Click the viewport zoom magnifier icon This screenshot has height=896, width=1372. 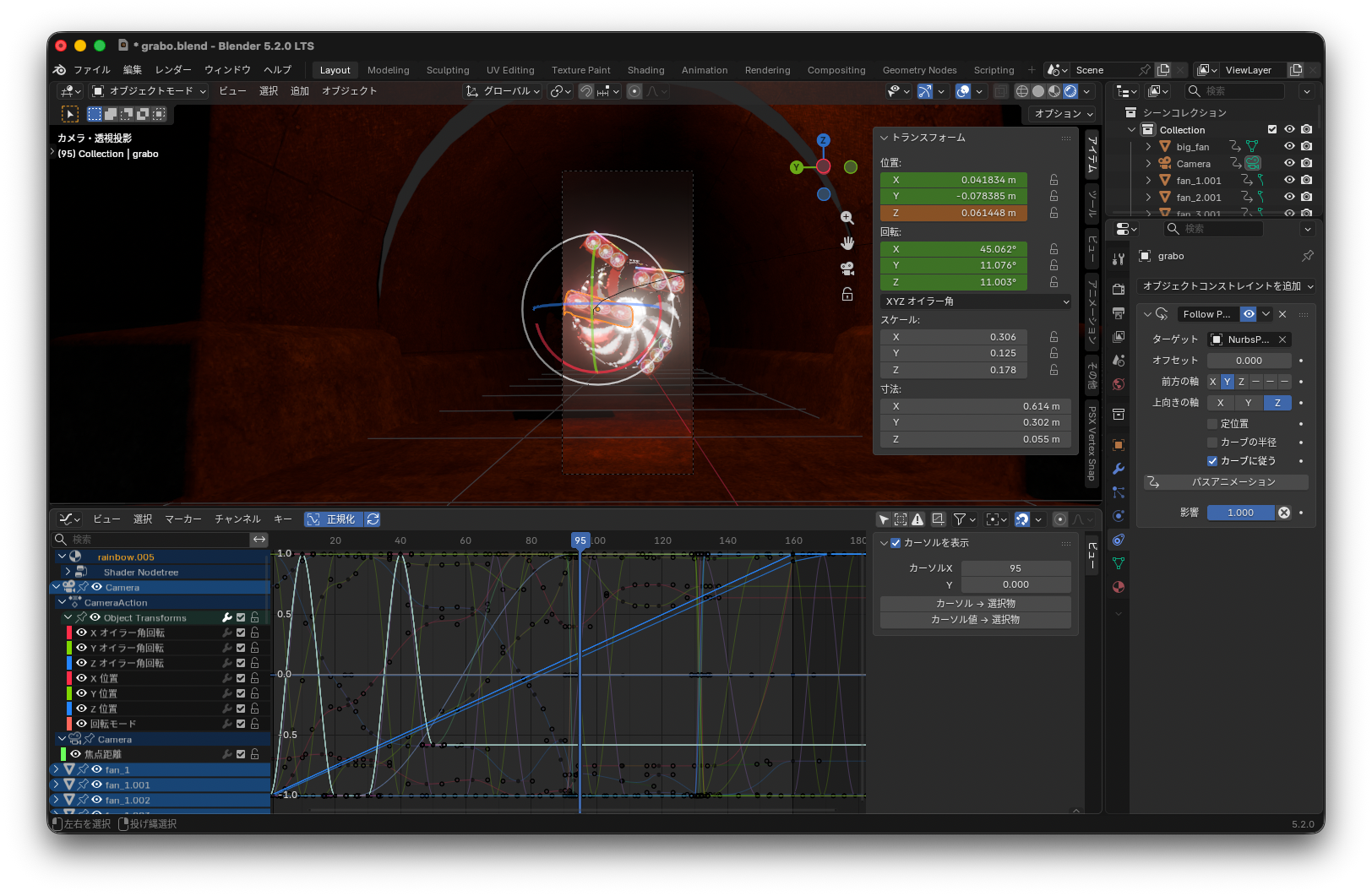click(847, 218)
